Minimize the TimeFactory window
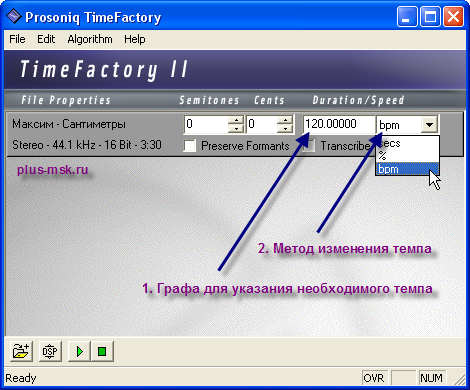Viewport: 470px width, 390px height. click(407, 16)
